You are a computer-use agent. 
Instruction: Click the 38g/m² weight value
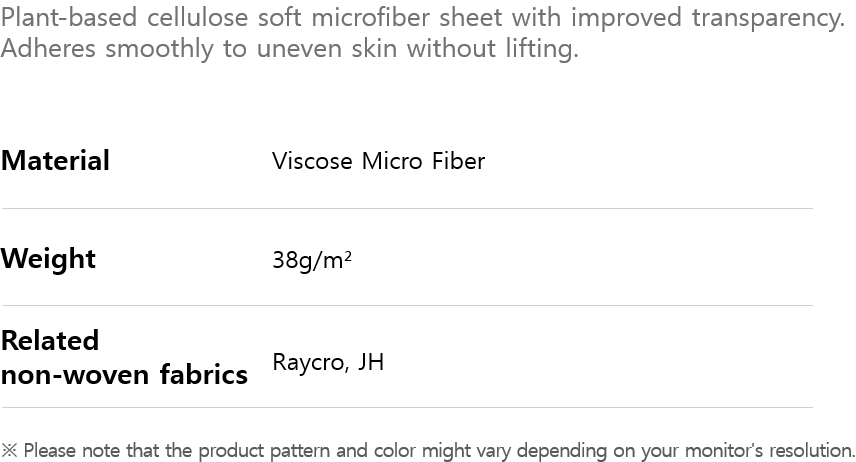point(311,260)
